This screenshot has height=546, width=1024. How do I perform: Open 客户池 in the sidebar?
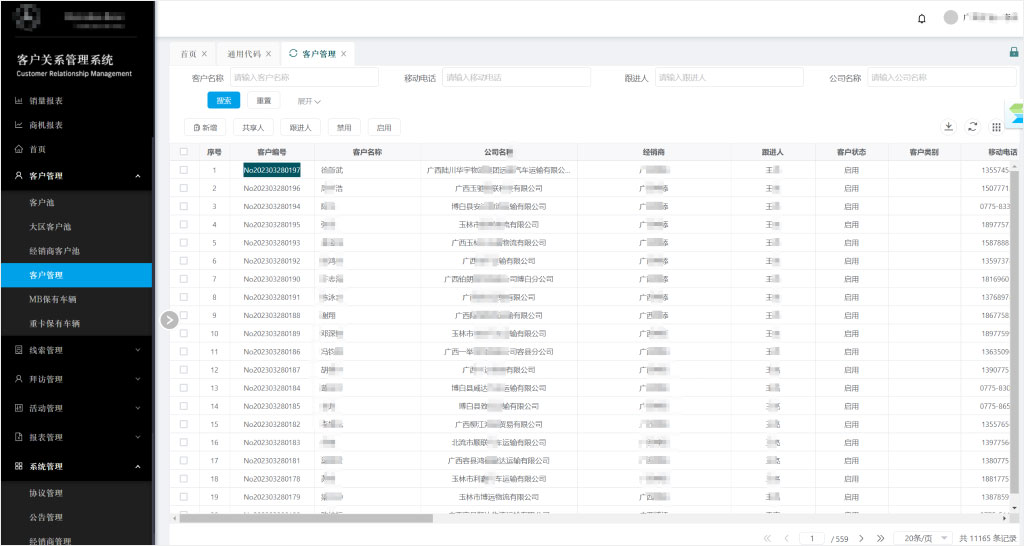click(42, 202)
